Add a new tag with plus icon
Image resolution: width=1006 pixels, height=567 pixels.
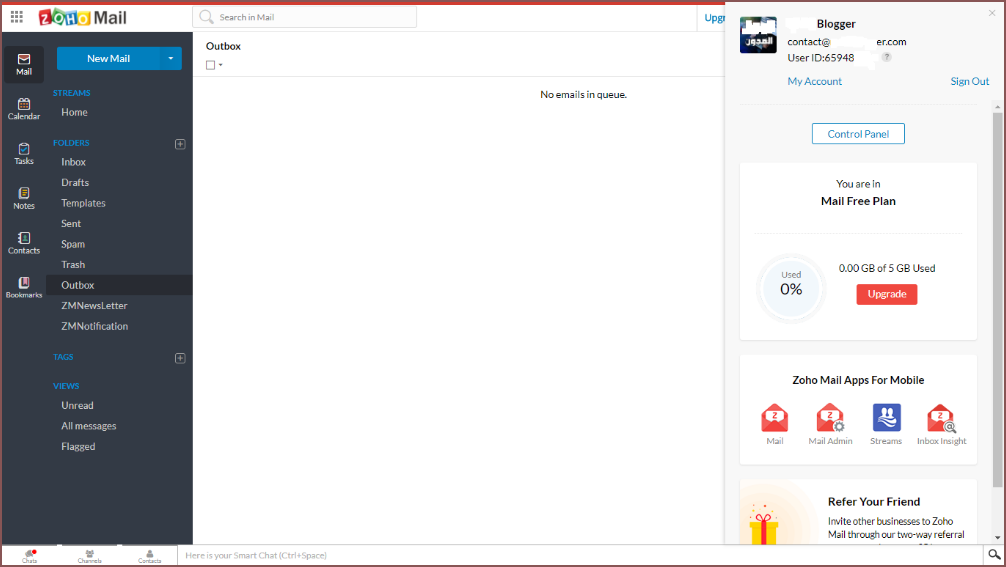coord(180,358)
